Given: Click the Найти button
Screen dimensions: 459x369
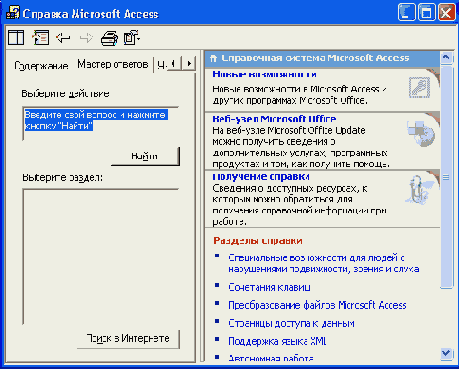Looking at the screenshot, I should (145, 156).
